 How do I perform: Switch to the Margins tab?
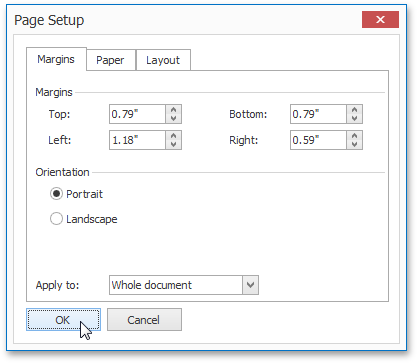point(56,59)
